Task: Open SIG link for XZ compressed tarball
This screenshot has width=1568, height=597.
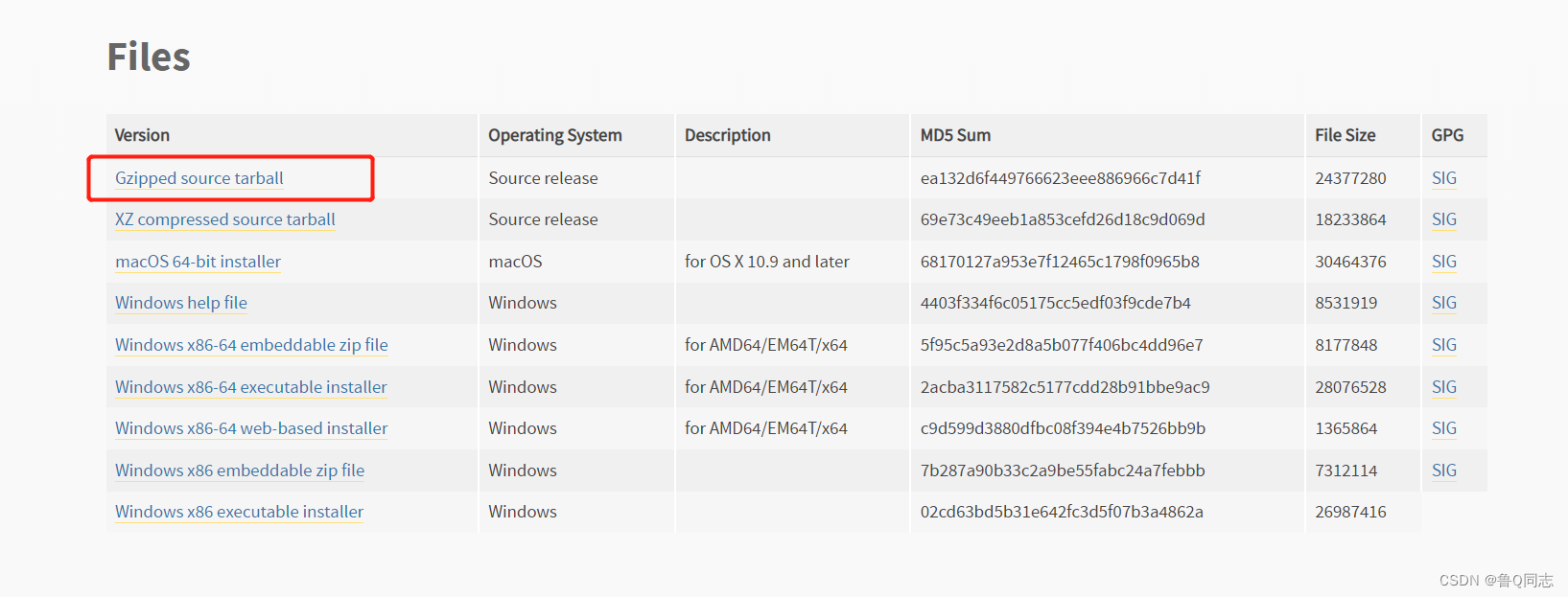Action: (1443, 219)
